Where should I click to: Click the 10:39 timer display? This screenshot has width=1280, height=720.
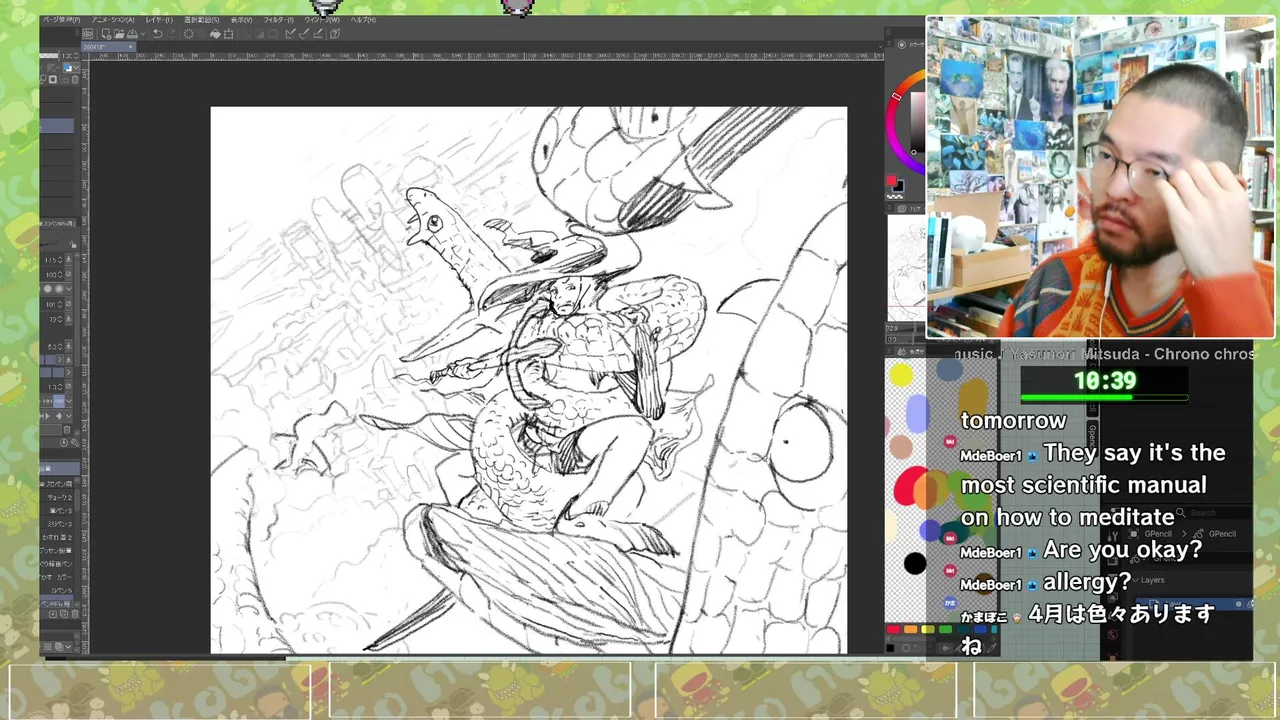[1105, 381]
